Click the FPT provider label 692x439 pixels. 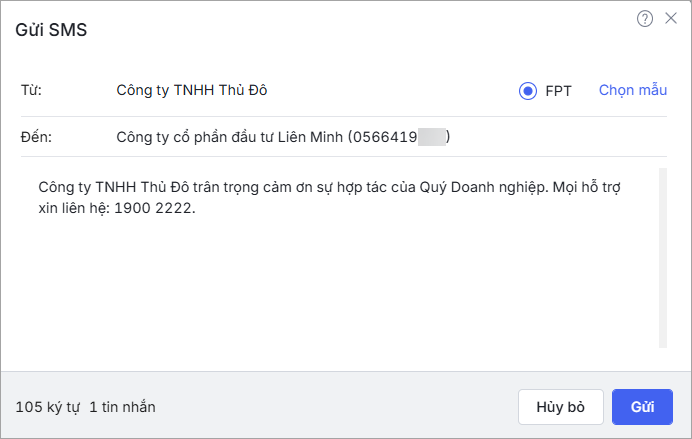(558, 91)
